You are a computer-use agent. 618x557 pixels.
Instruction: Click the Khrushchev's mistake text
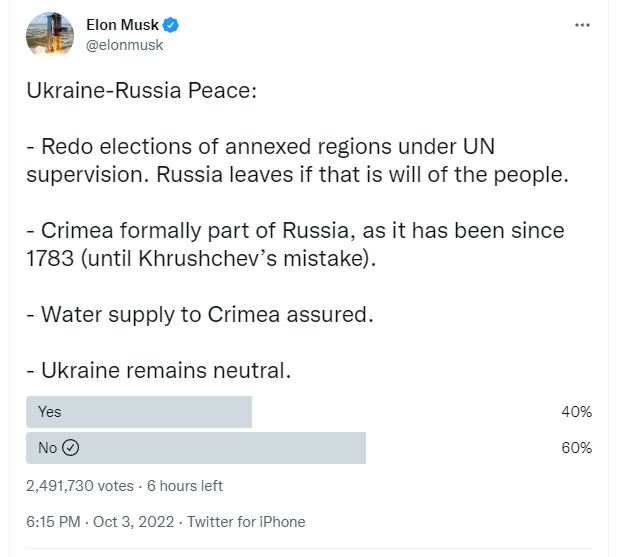(x=253, y=259)
